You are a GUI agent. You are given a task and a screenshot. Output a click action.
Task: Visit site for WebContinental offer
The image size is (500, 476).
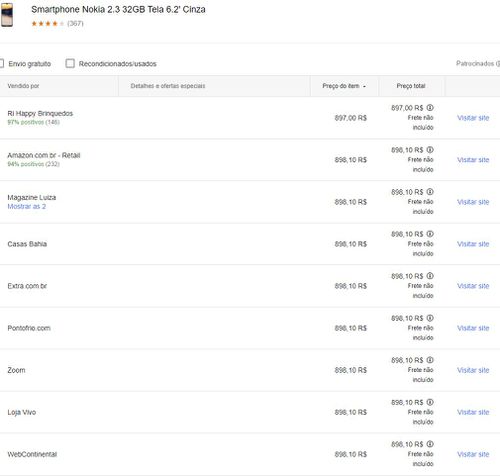click(473, 454)
